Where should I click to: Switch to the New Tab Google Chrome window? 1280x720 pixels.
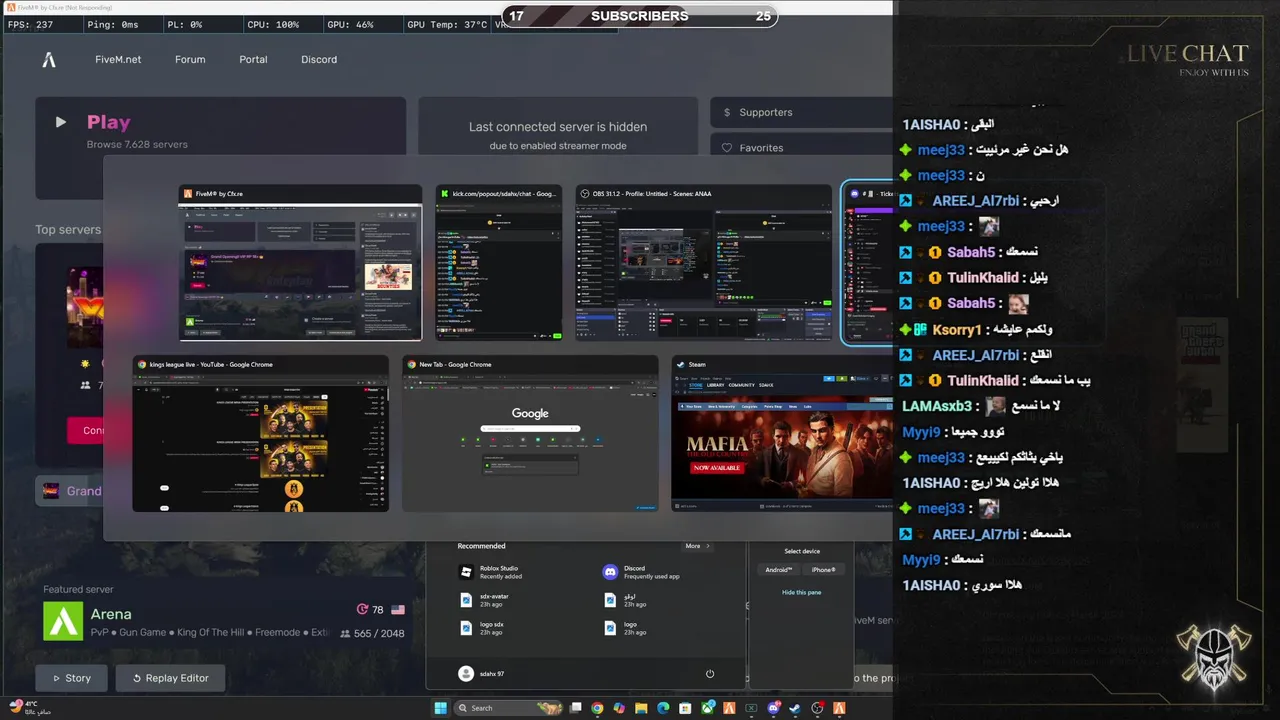tap(530, 434)
